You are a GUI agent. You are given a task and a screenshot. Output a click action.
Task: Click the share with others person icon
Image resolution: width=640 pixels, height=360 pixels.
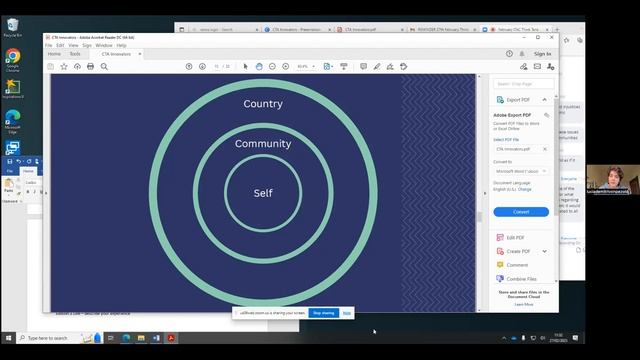(x=551, y=67)
